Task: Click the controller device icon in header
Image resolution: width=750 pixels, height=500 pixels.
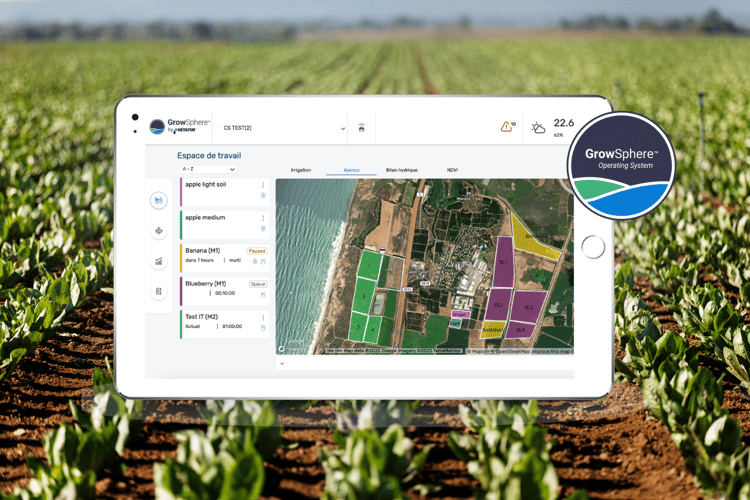Action: (361, 128)
